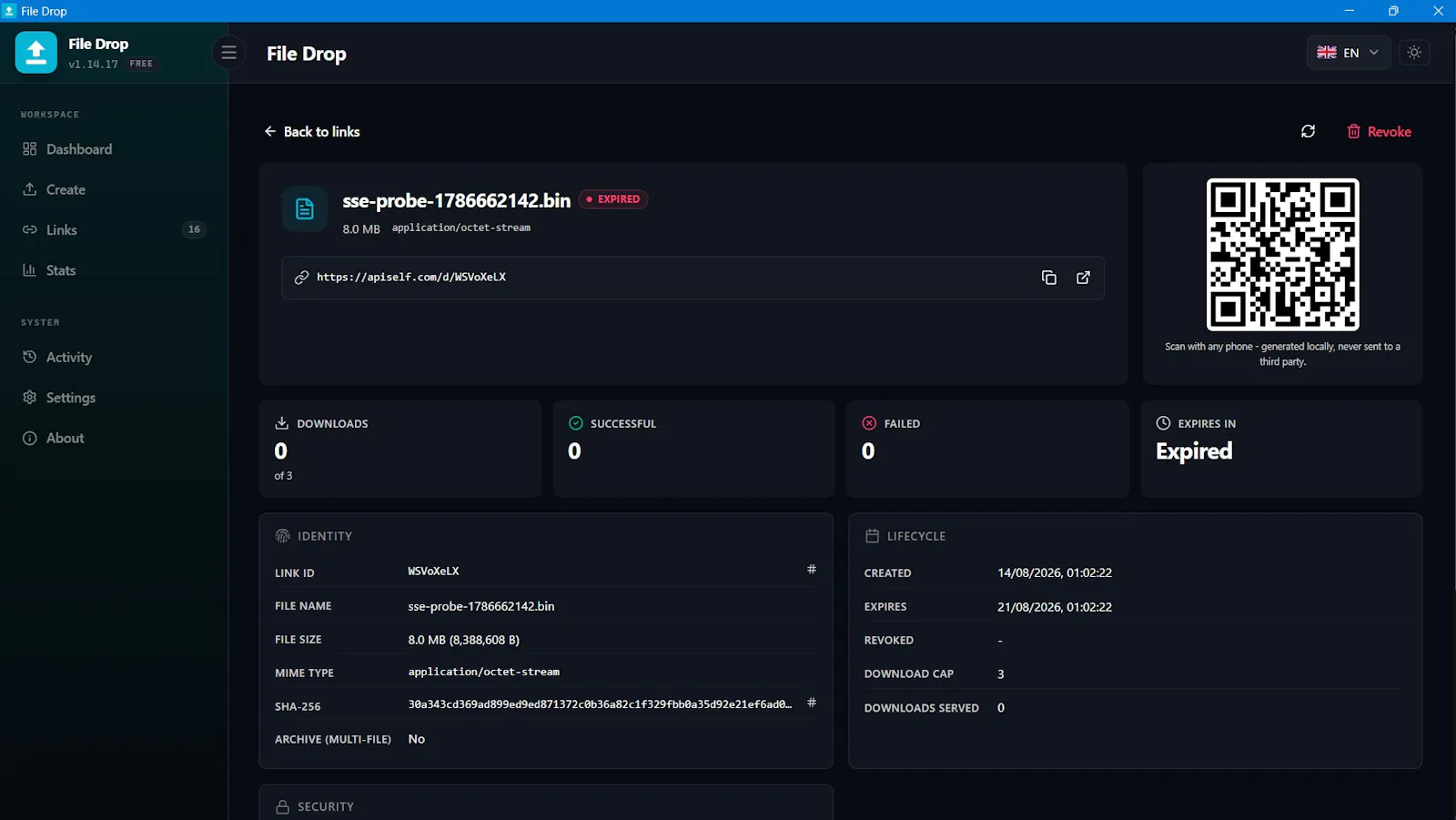Viewport: 1456px width, 820px height.
Task: Click the Security lock icon
Action: click(282, 807)
